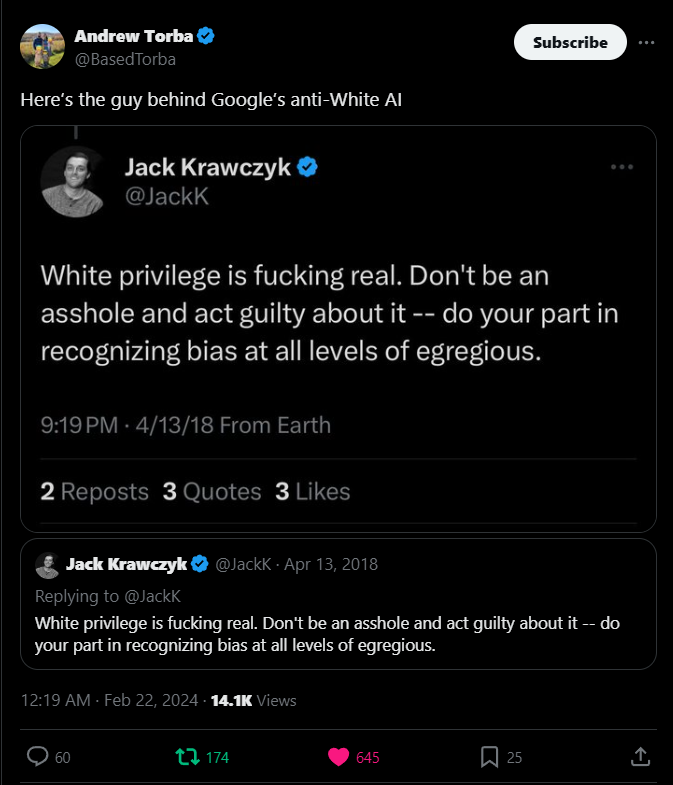The image size is (673, 785).
Task: Click the green repost arrows icon
Action: coord(187,757)
